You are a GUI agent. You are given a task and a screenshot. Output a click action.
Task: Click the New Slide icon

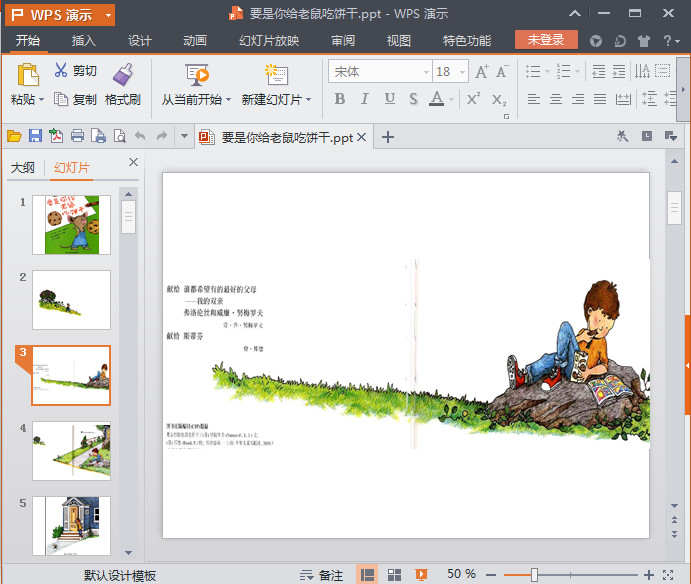276,74
